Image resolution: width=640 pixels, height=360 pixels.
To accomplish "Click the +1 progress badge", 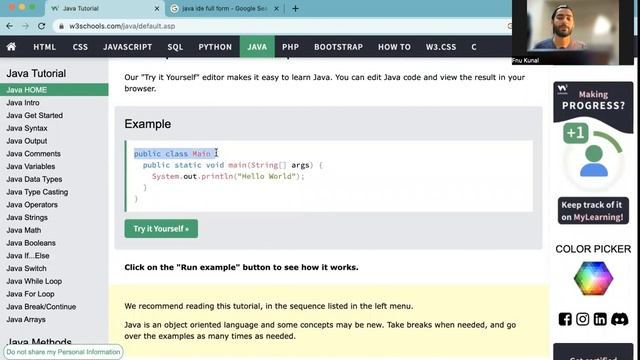I will pyautogui.click(x=576, y=133).
